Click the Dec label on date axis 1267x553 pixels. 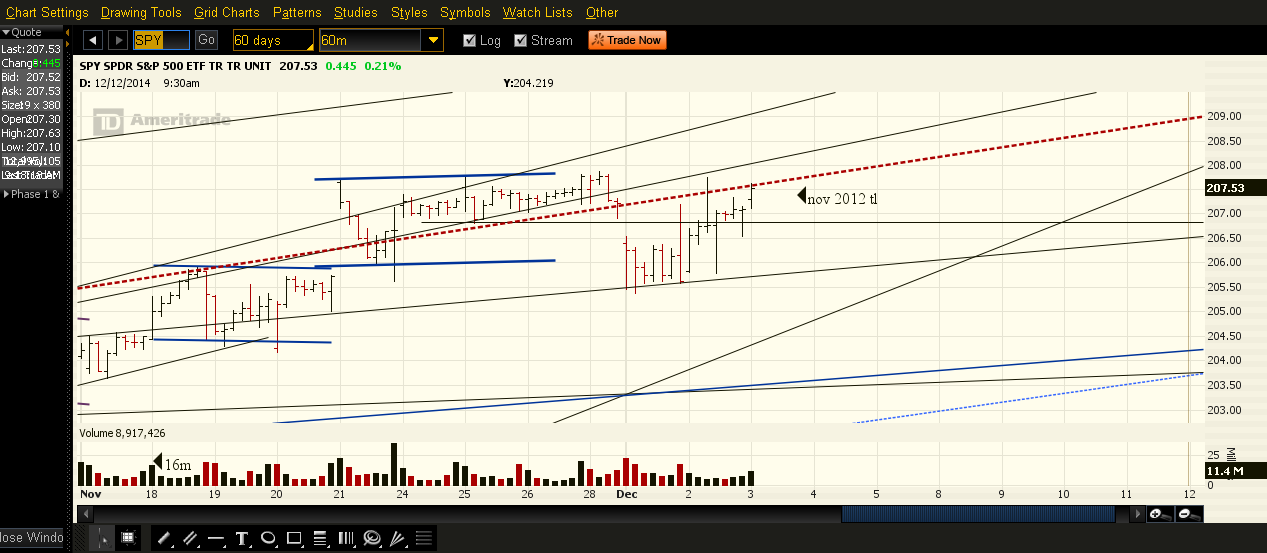click(x=627, y=494)
